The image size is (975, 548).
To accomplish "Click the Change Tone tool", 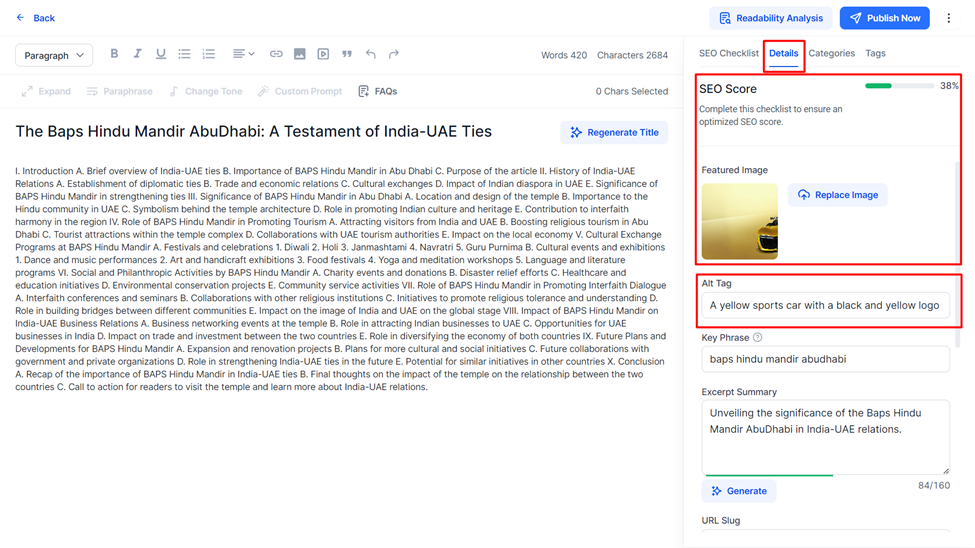I will (x=205, y=91).
